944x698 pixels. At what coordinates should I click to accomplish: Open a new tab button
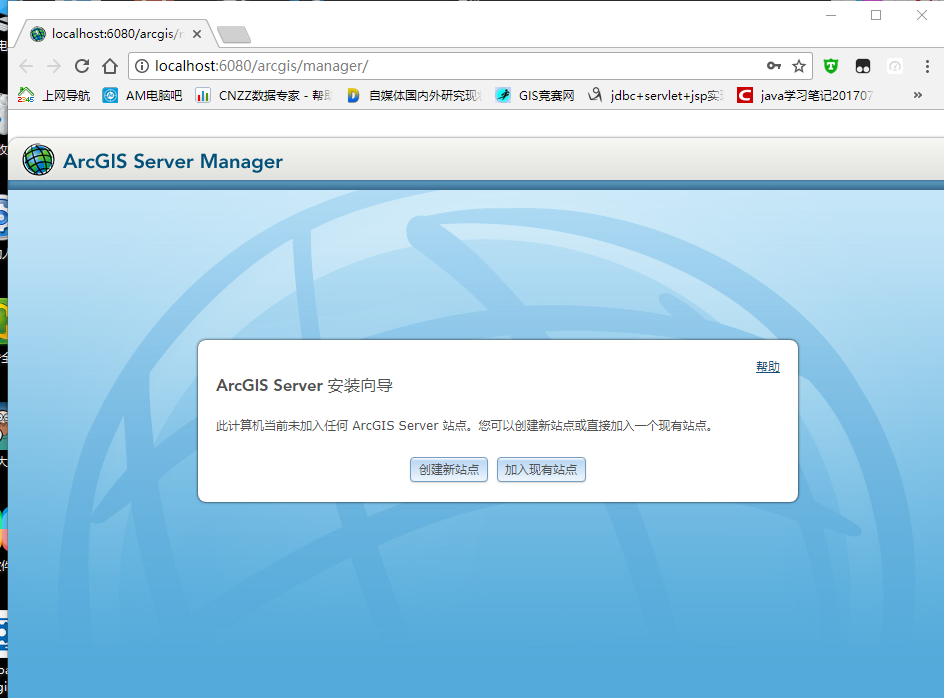point(234,35)
